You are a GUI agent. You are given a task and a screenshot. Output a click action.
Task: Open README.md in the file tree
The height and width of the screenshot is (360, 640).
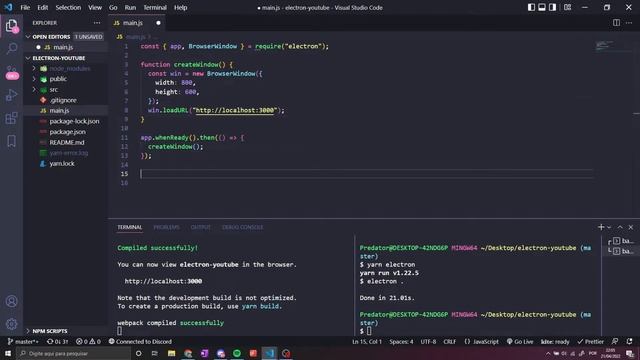[x=66, y=142]
